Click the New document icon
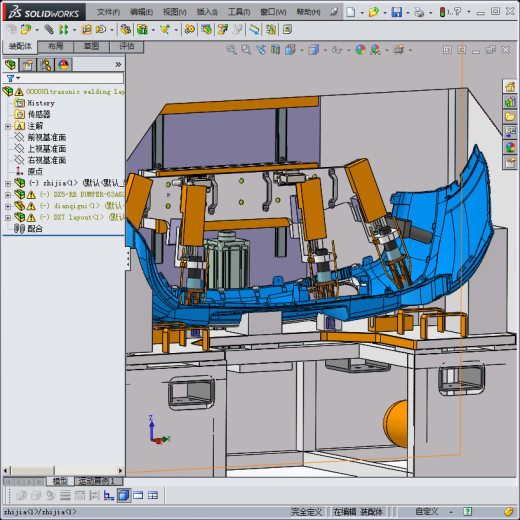Viewport: 520px width, 520px height. (351, 12)
